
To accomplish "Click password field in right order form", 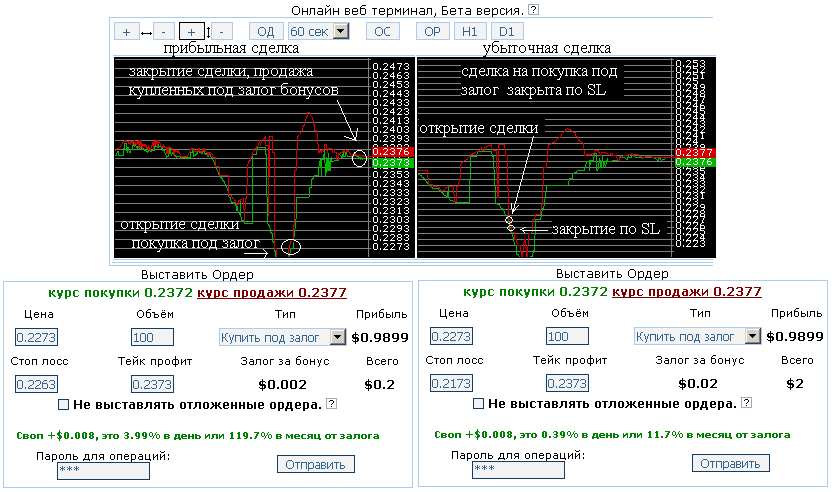I will 518,470.
